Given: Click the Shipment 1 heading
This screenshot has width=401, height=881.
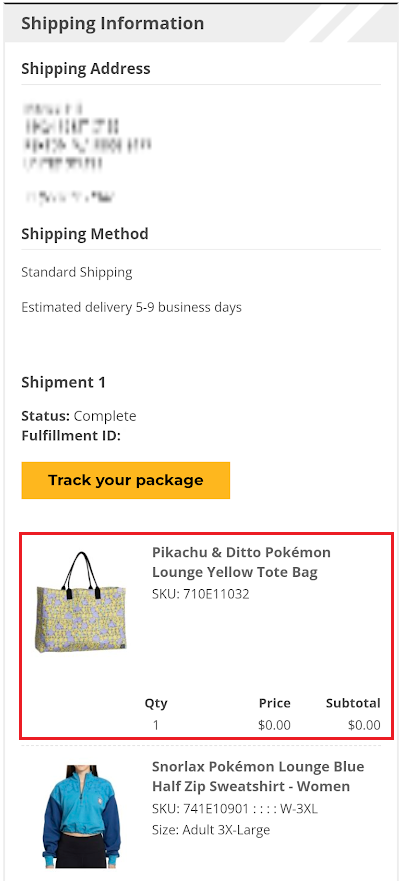Looking at the screenshot, I should coord(63,383).
